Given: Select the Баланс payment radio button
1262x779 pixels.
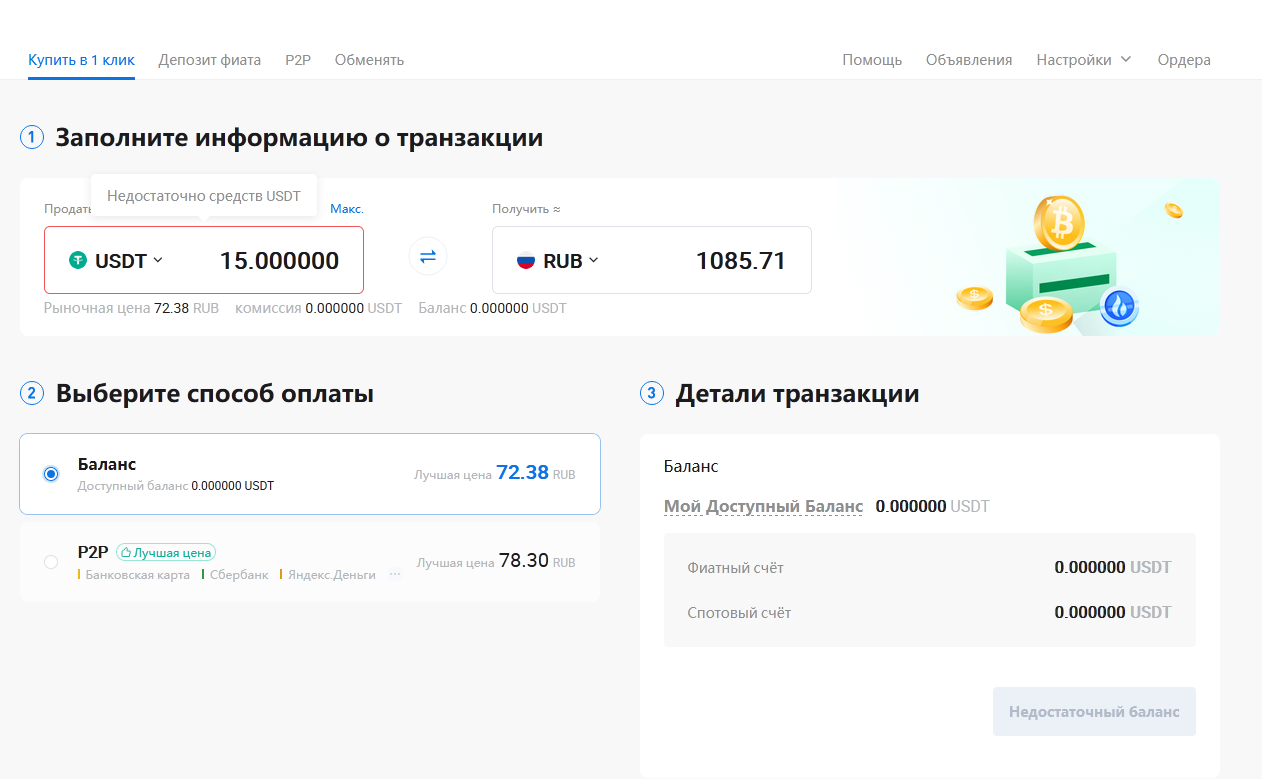Looking at the screenshot, I should [x=51, y=474].
